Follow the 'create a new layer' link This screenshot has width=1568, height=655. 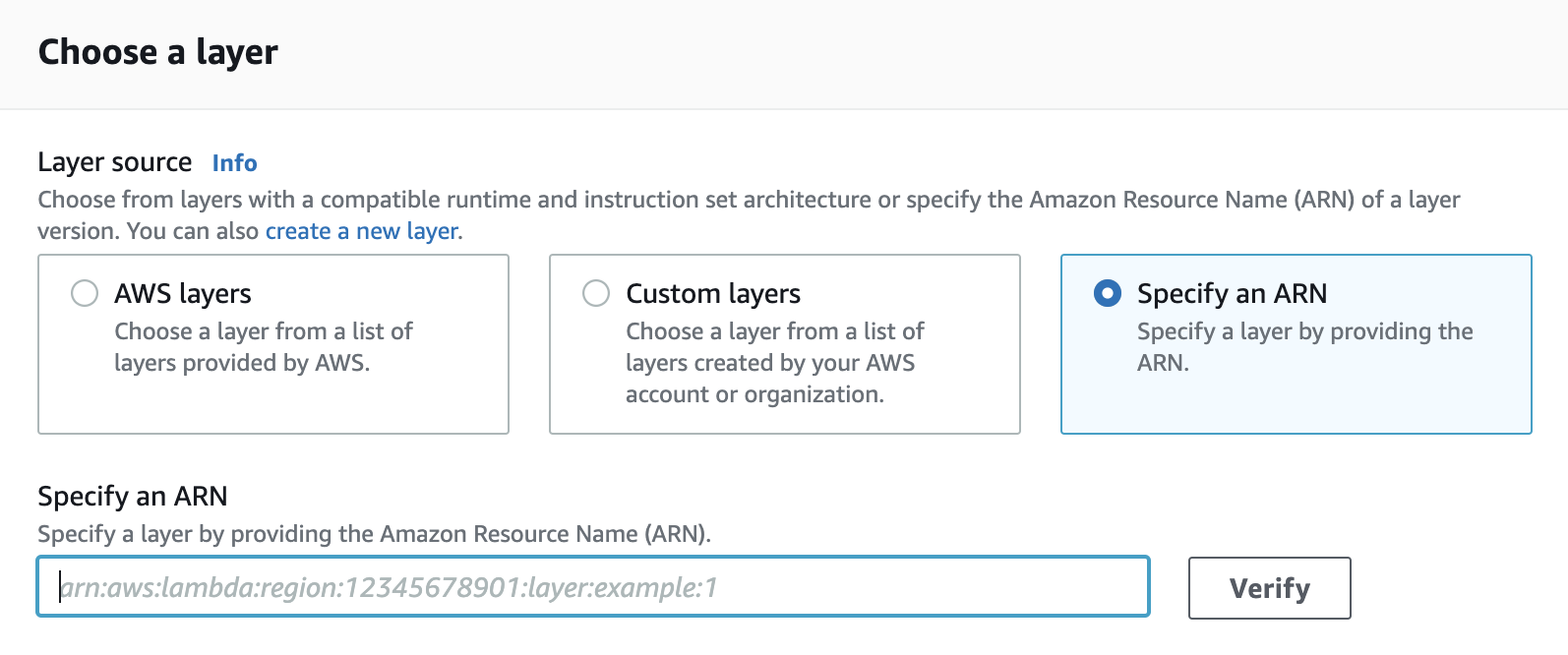click(x=361, y=231)
